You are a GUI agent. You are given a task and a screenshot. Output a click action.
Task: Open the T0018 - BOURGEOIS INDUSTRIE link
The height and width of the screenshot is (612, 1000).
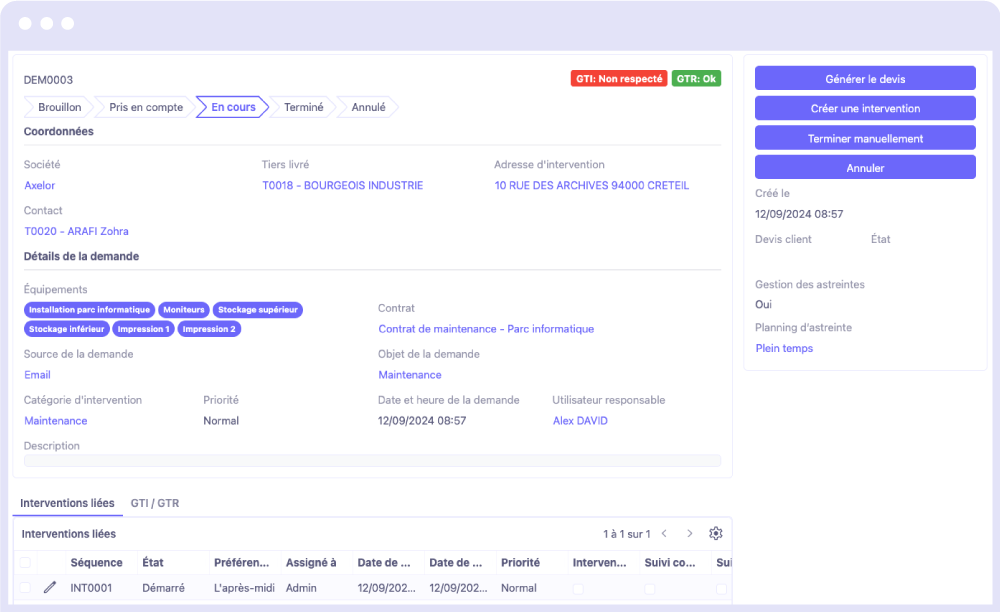click(x=342, y=185)
